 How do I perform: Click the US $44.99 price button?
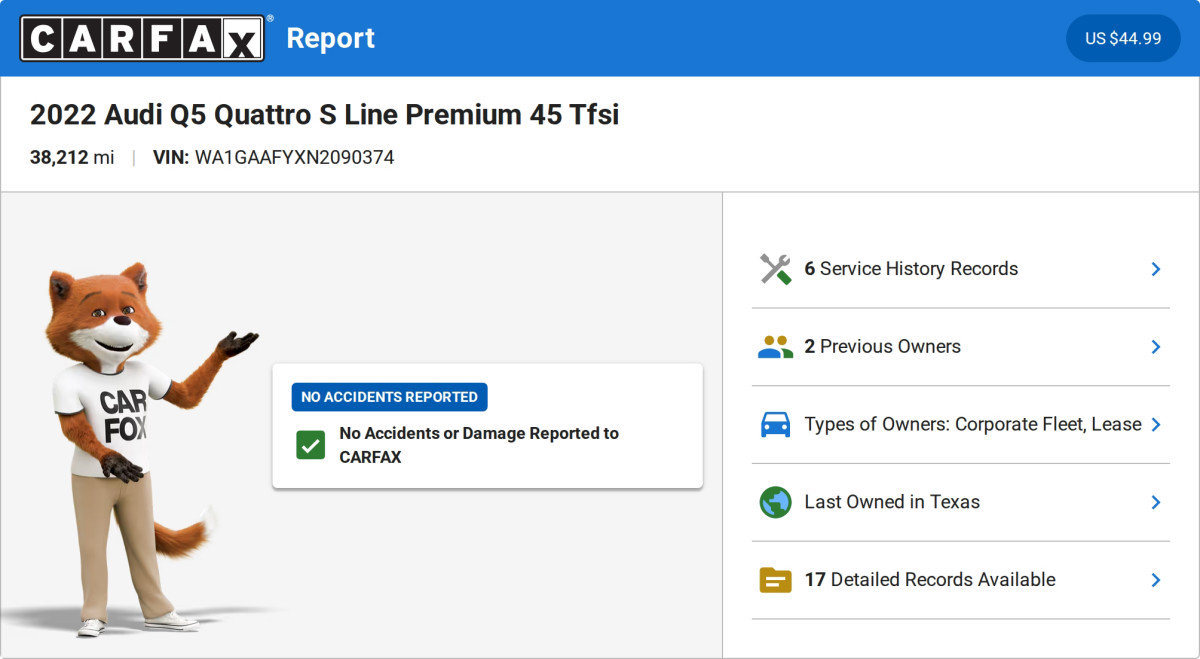tap(1123, 38)
